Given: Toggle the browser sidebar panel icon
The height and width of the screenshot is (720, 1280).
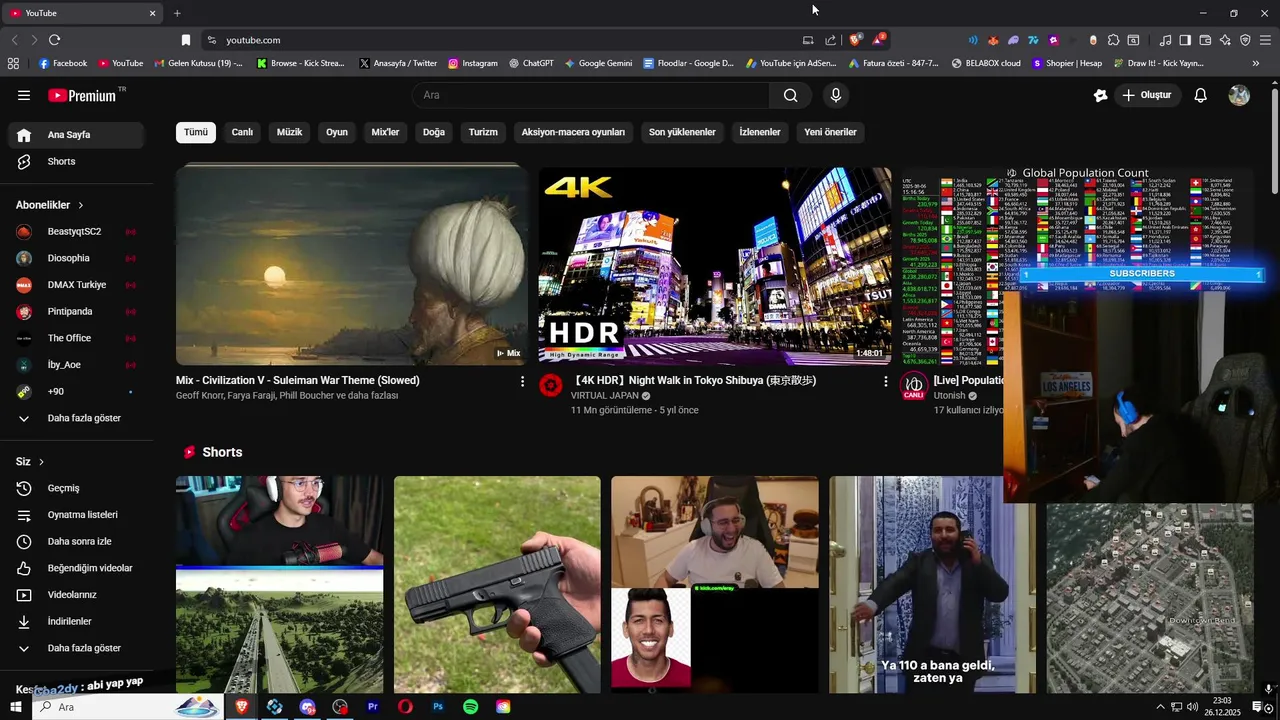Looking at the screenshot, I should click(x=1185, y=40).
